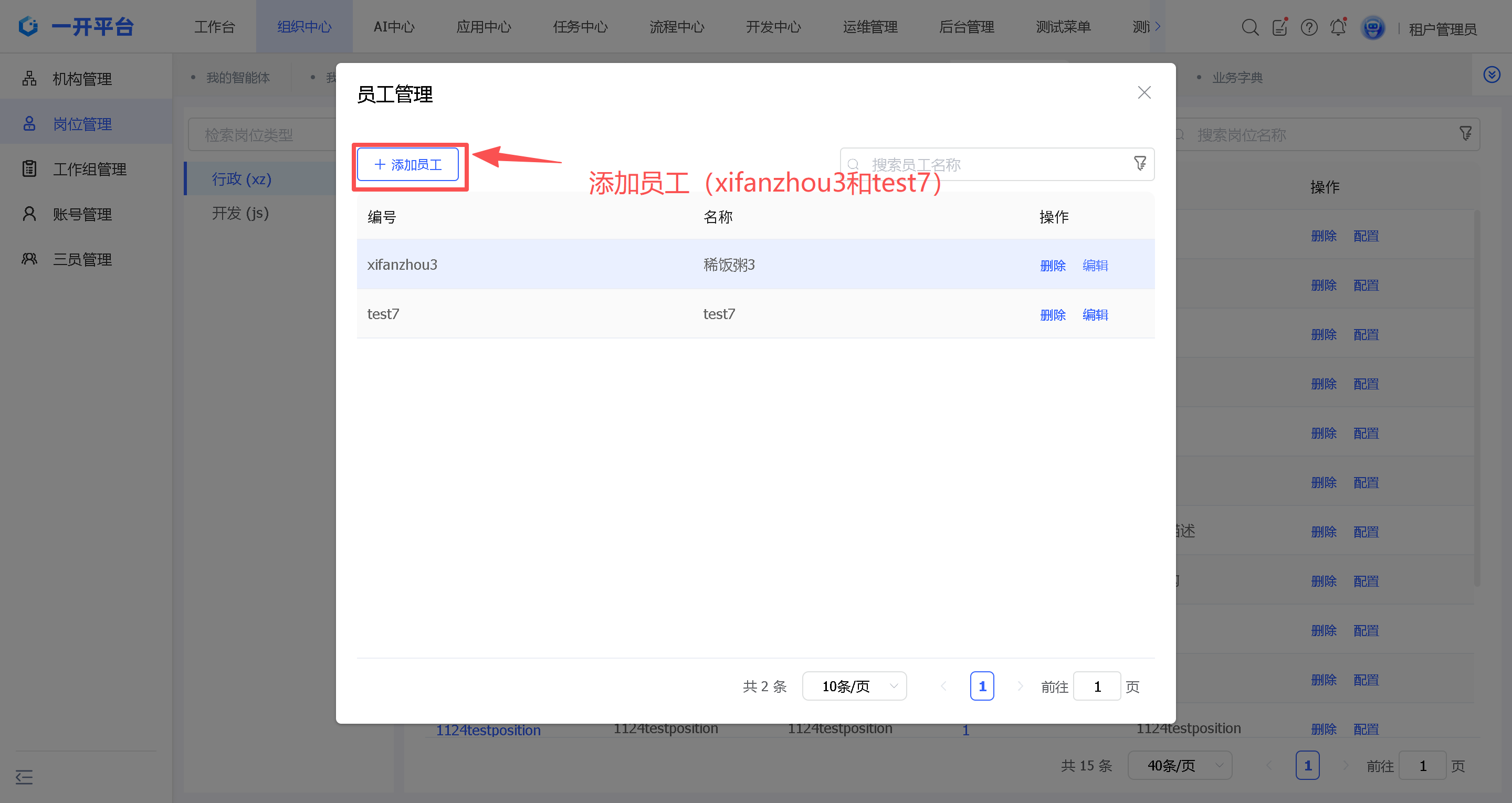Click the help question mark icon
The width and height of the screenshot is (1512, 803).
[x=1308, y=27]
